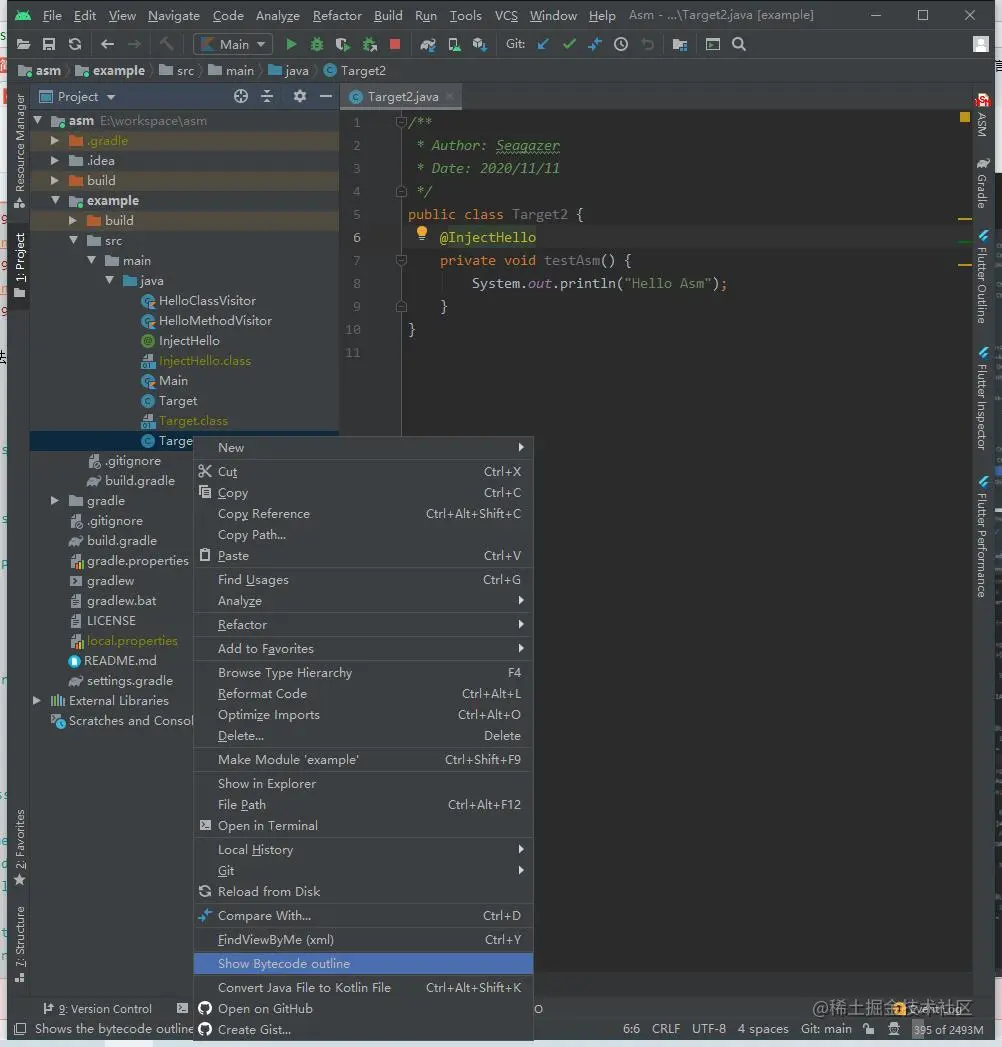Click example in the breadcrumb path
The width and height of the screenshot is (1002, 1047).
click(118, 71)
